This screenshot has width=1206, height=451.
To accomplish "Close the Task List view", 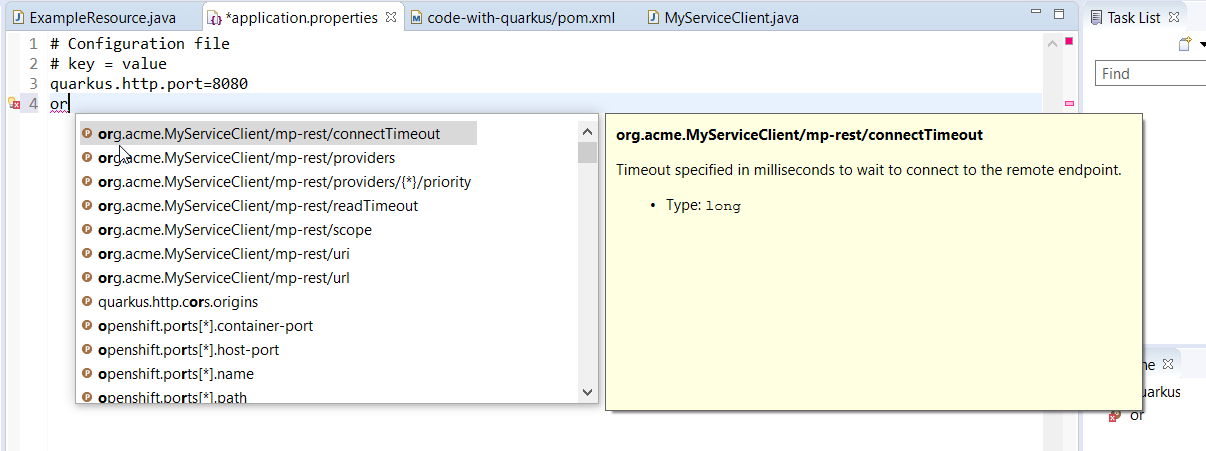I will [x=1174, y=18].
